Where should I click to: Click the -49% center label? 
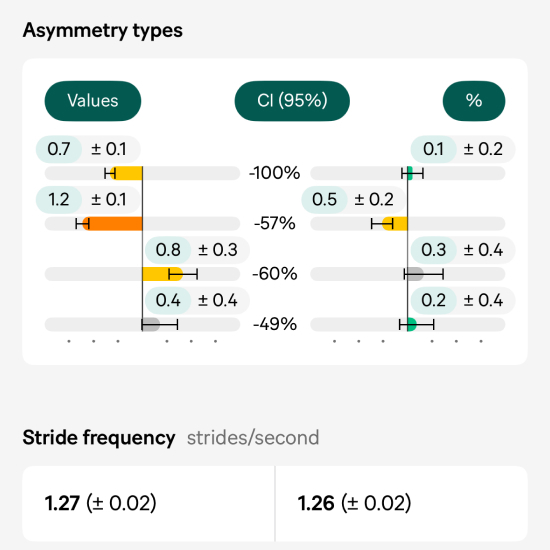pyautogui.click(x=275, y=324)
